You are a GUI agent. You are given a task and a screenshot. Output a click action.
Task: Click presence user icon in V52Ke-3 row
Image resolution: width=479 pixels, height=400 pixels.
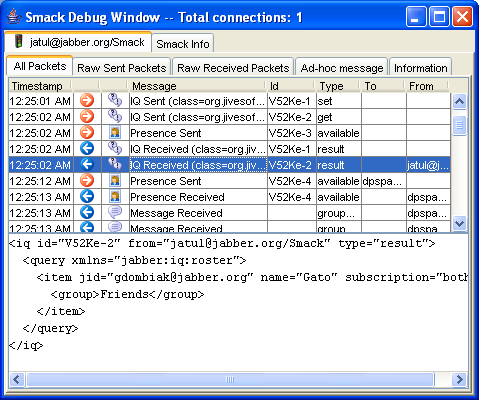coord(115,132)
